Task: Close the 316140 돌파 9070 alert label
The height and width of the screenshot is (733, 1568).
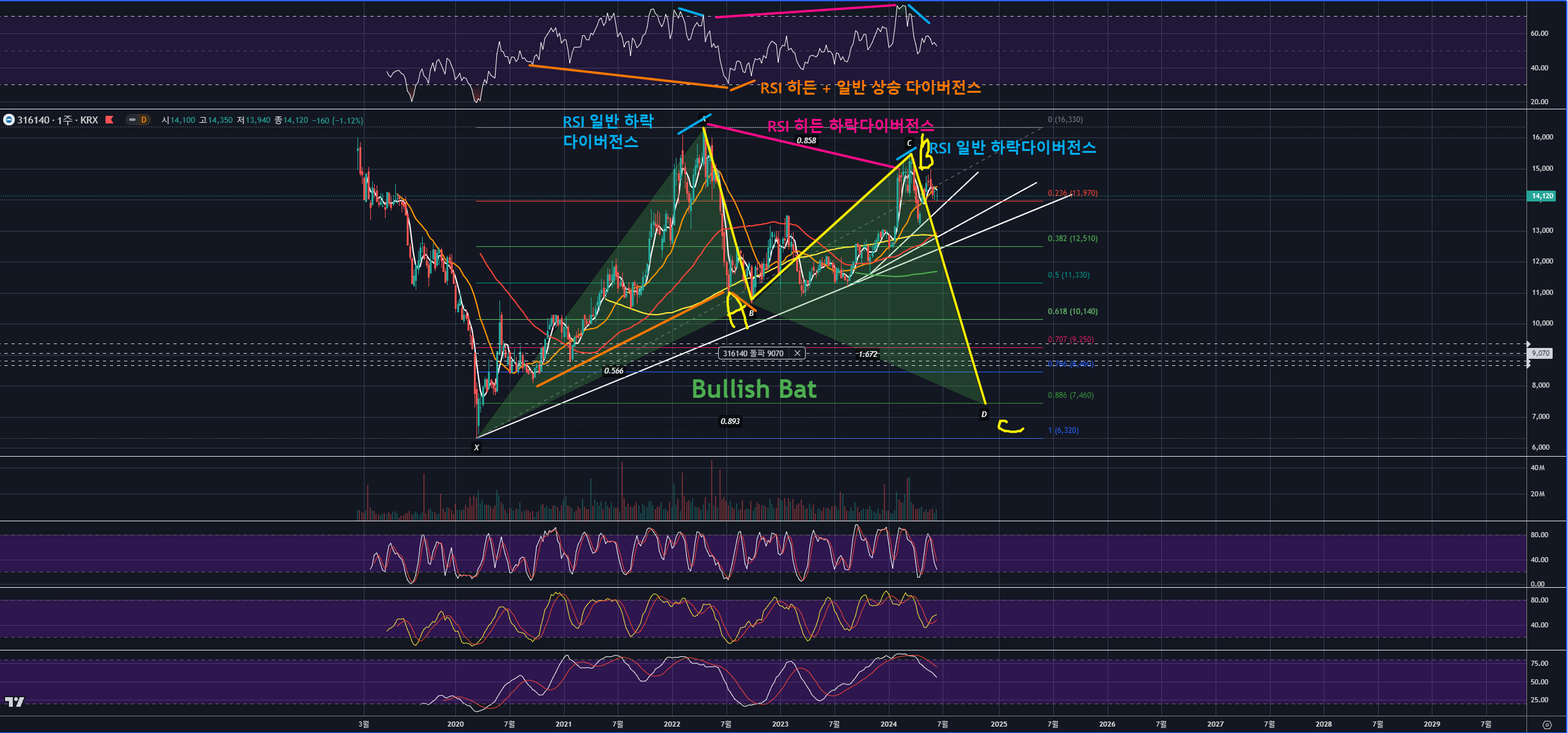Action: [x=797, y=353]
